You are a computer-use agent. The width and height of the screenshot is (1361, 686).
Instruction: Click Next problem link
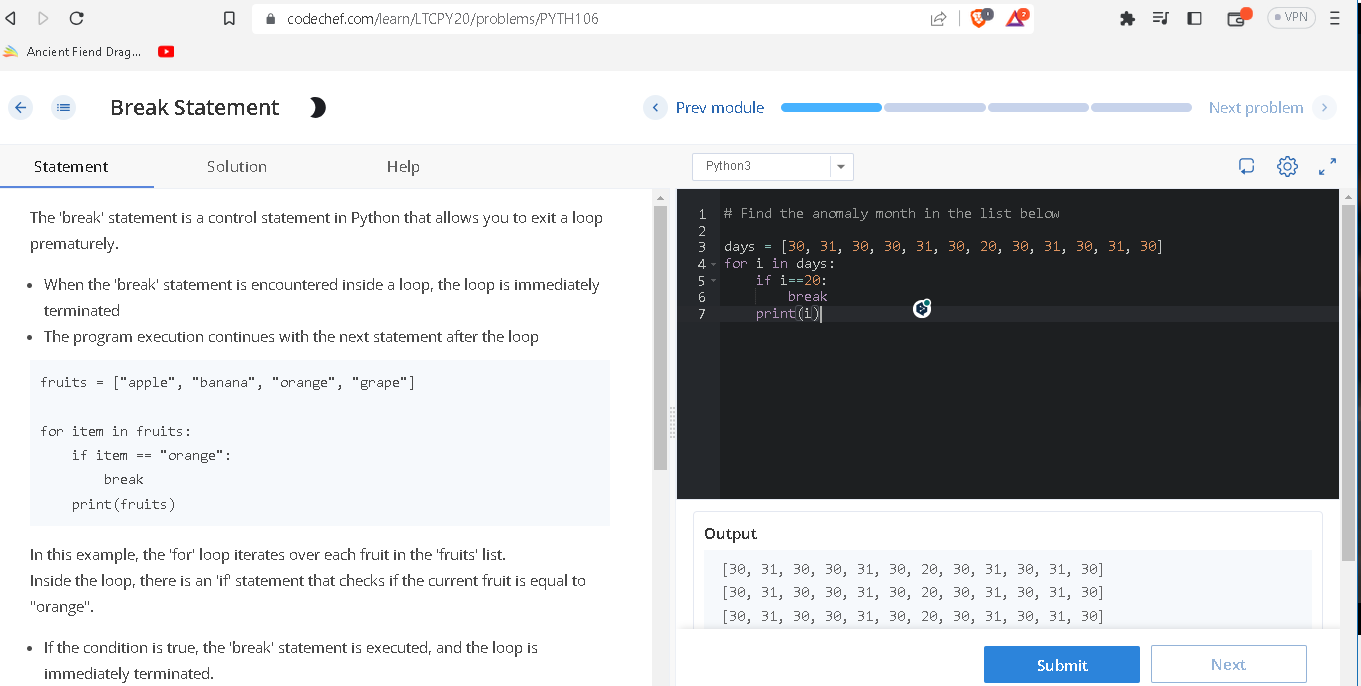[1256, 108]
